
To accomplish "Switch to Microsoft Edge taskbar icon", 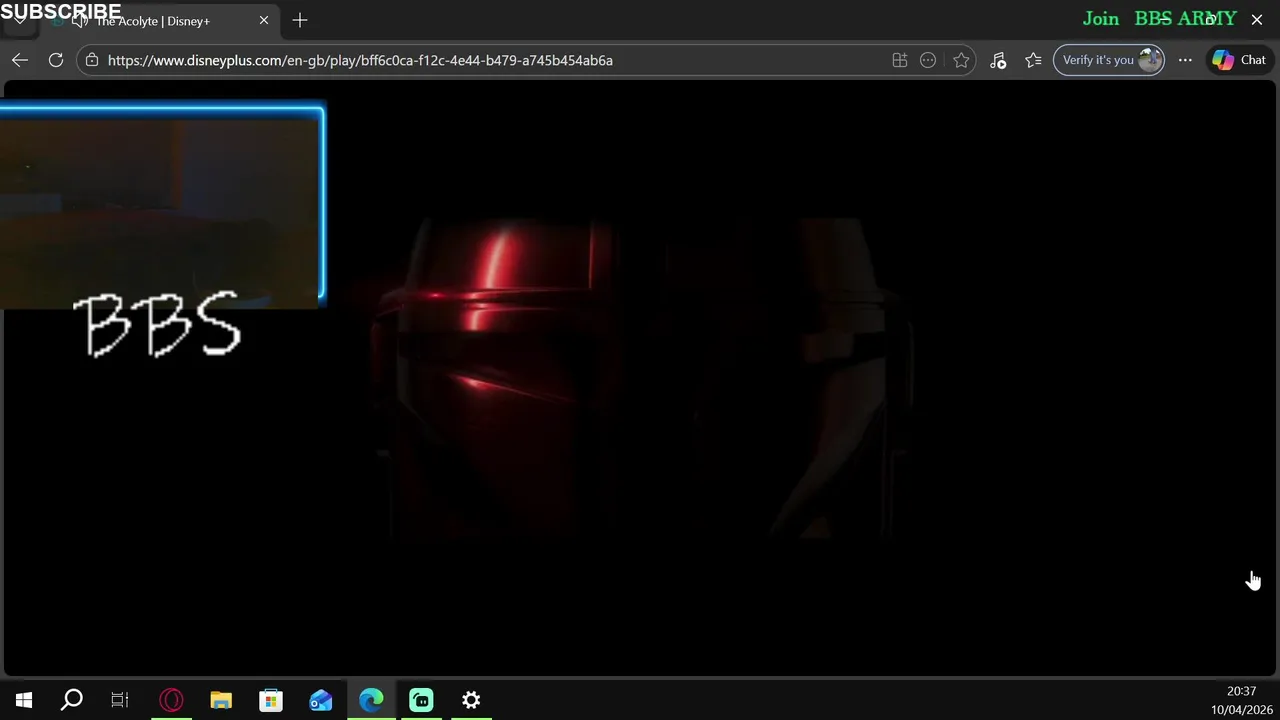I will point(371,700).
